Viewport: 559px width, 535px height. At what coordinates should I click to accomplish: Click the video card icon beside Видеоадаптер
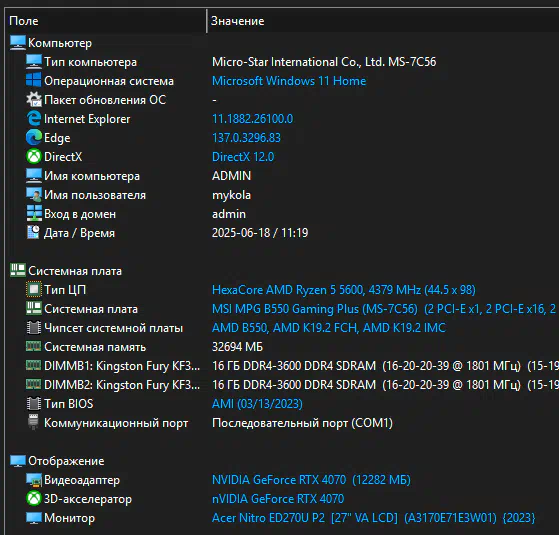pyautogui.click(x=34, y=480)
